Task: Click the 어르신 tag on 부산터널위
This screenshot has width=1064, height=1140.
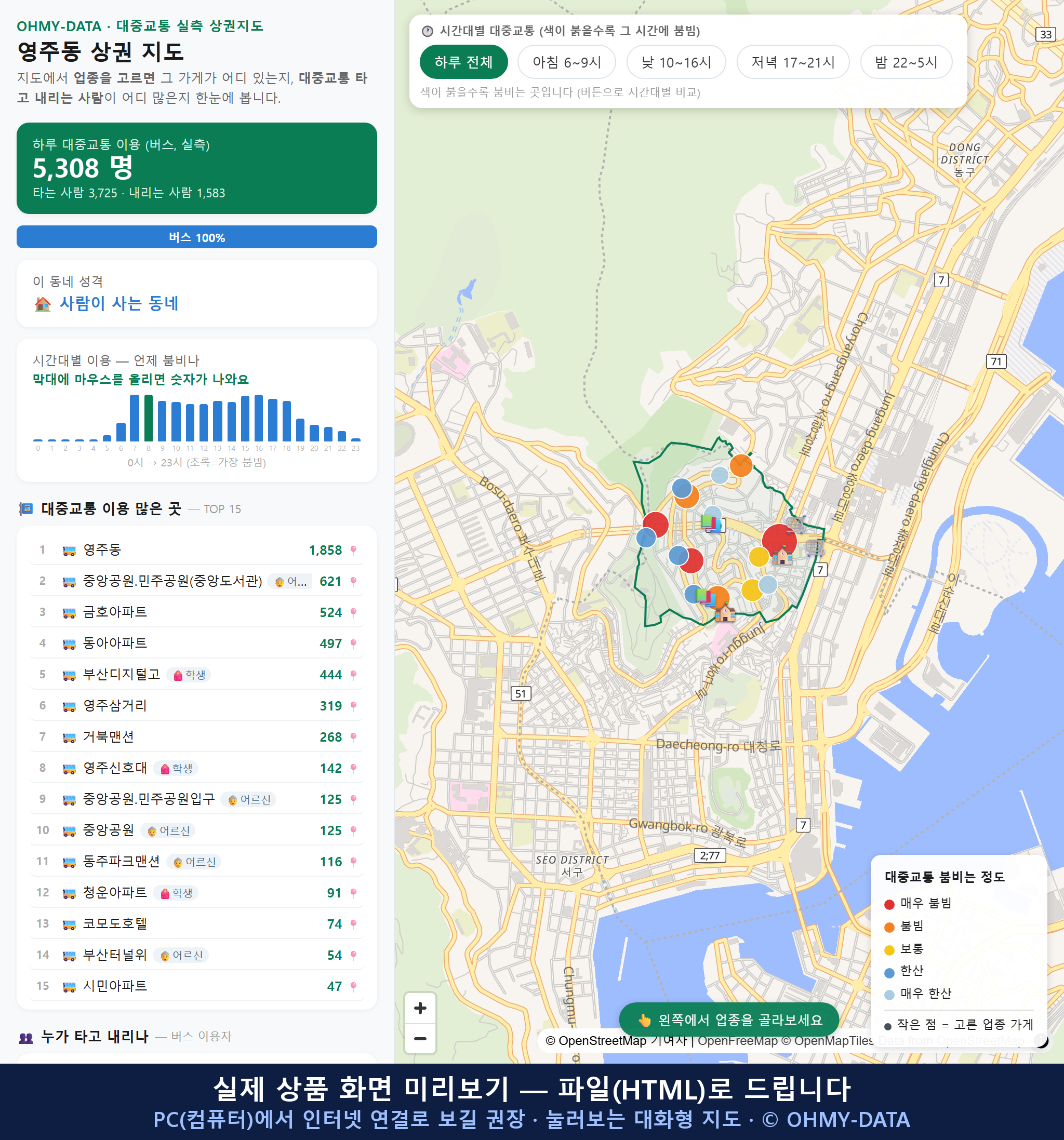Action: [x=181, y=955]
